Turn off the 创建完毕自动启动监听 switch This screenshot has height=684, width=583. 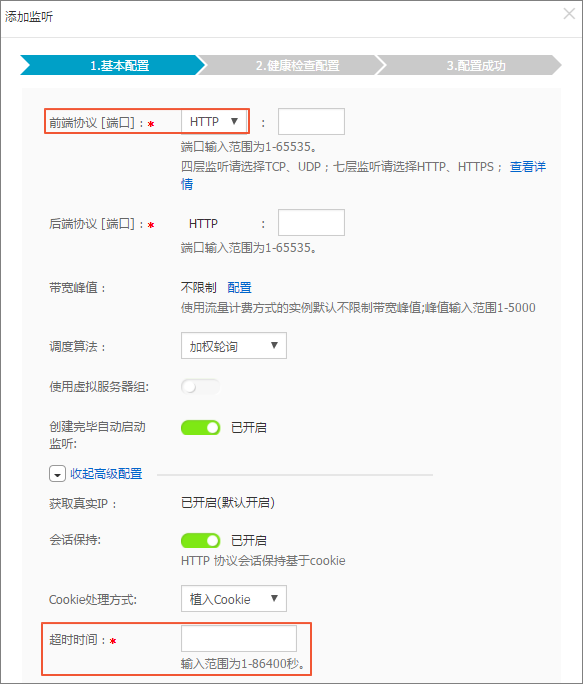click(x=201, y=428)
